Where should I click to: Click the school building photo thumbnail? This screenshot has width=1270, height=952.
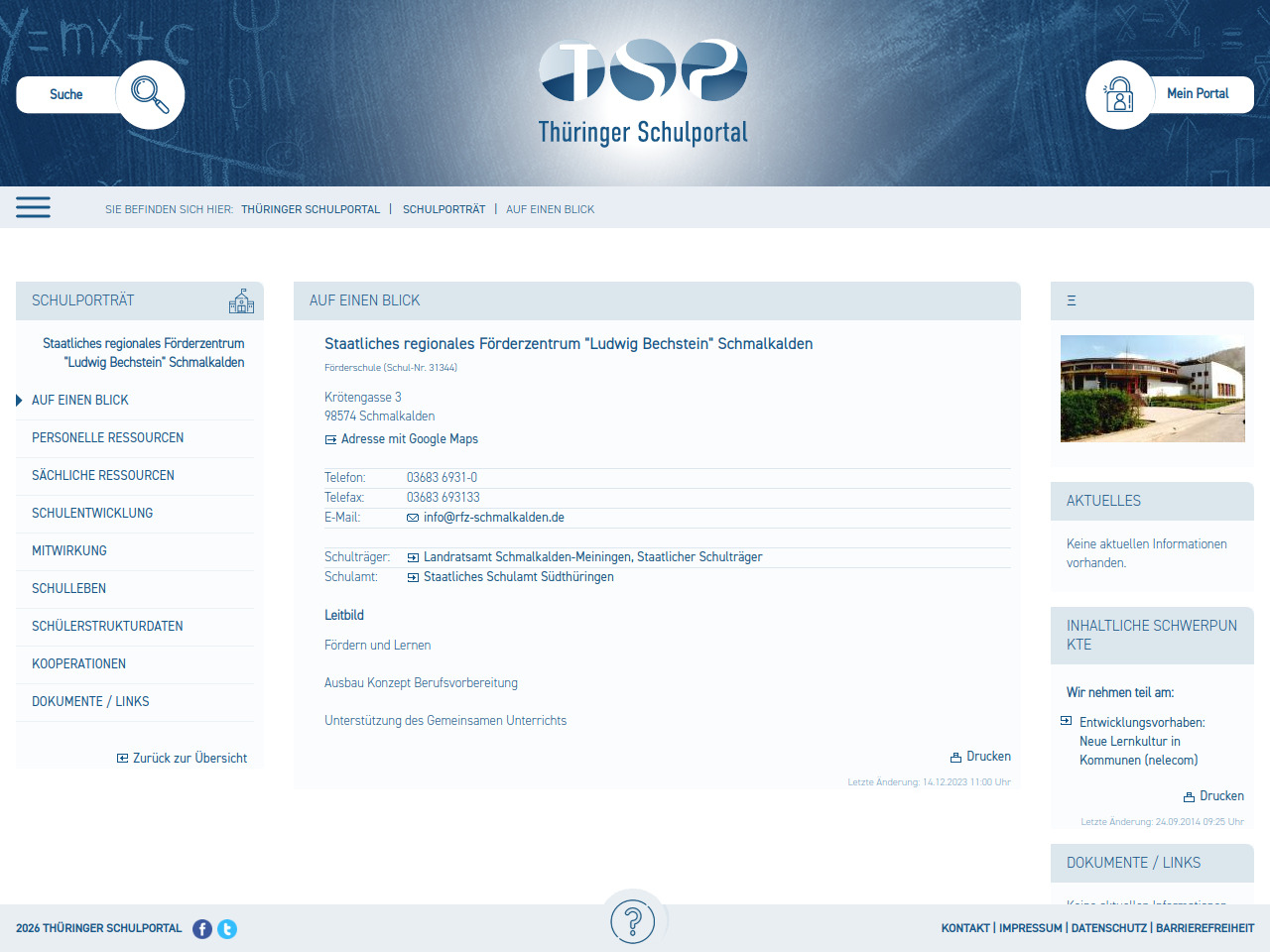(x=1152, y=388)
